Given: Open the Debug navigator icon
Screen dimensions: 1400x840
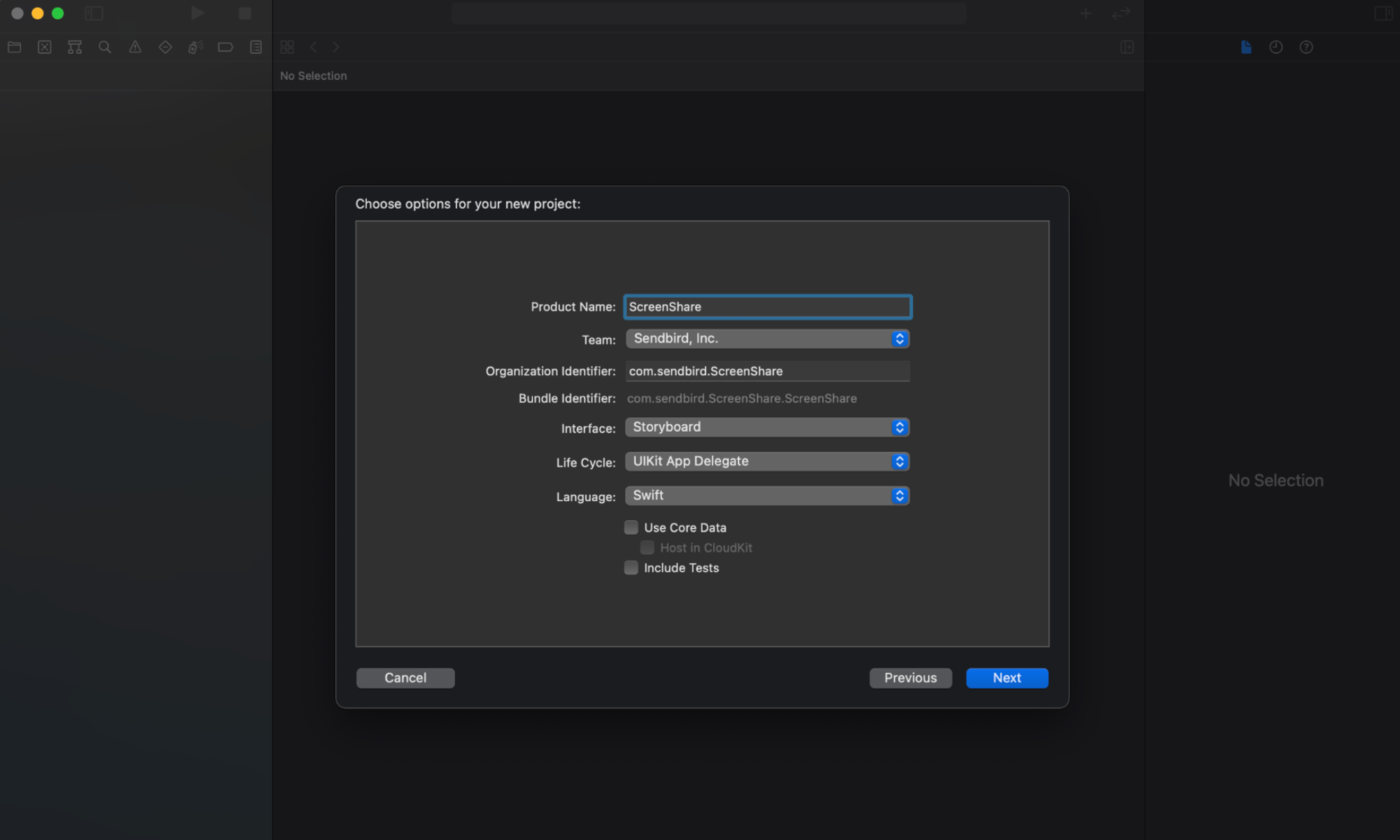Looking at the screenshot, I should tap(195, 47).
